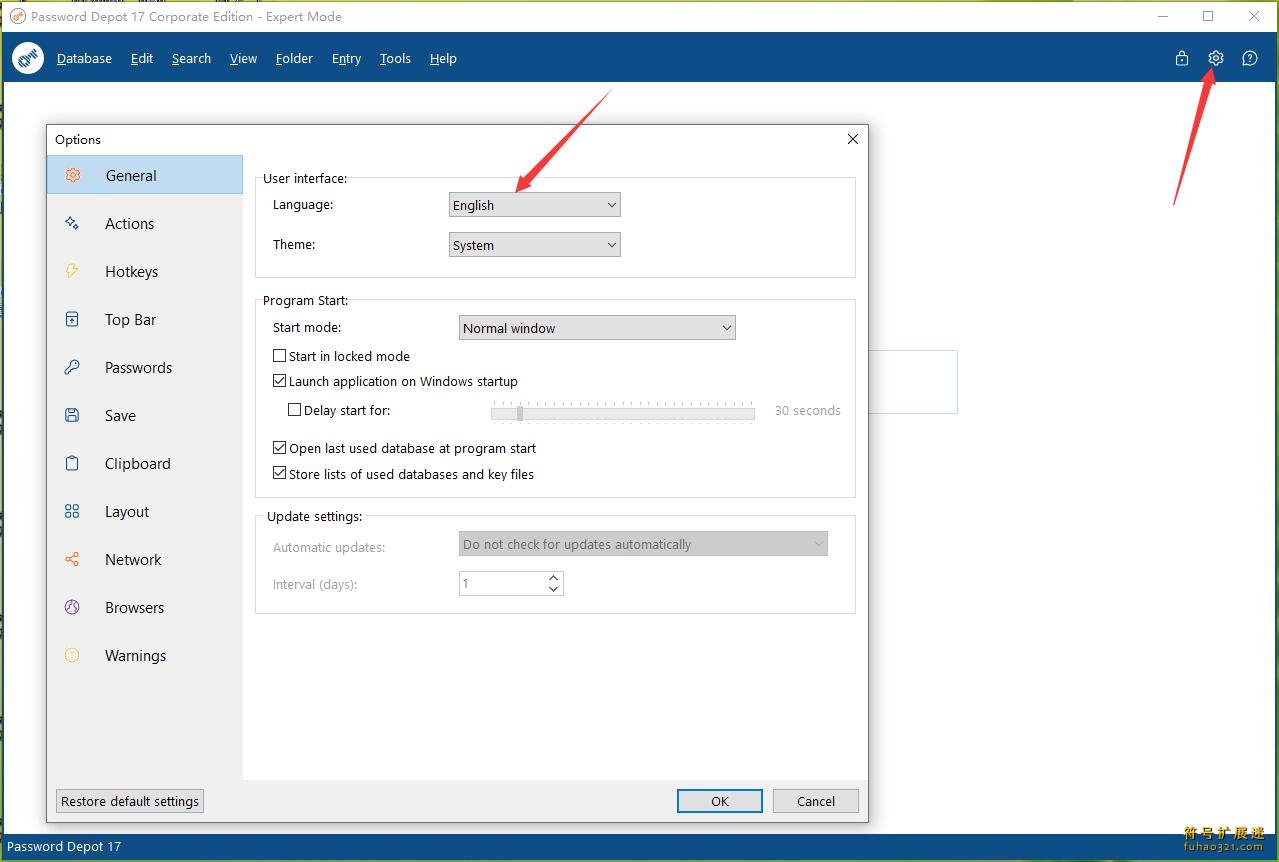Open settings via the gear icon
This screenshot has width=1279, height=862.
(1216, 58)
